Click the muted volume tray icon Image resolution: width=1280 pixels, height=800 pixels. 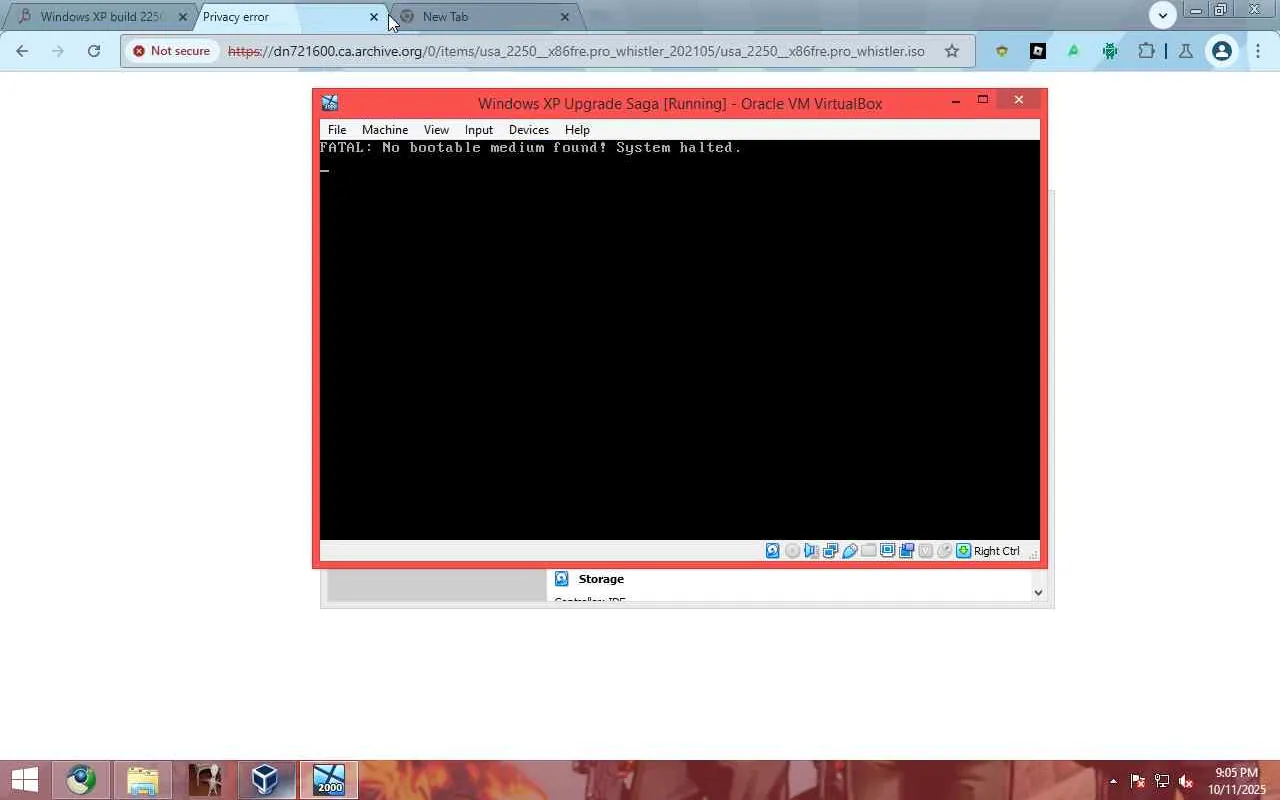1186,781
